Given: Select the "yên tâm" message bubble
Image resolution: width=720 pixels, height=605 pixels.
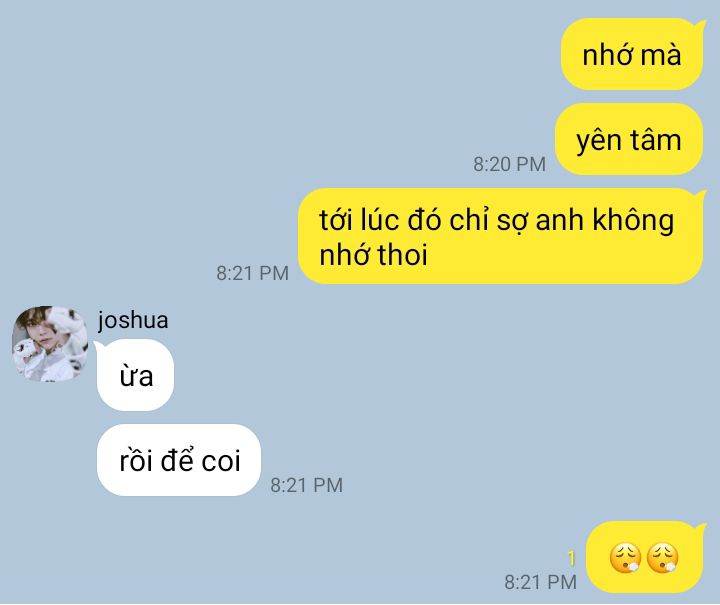Looking at the screenshot, I should point(629,139).
